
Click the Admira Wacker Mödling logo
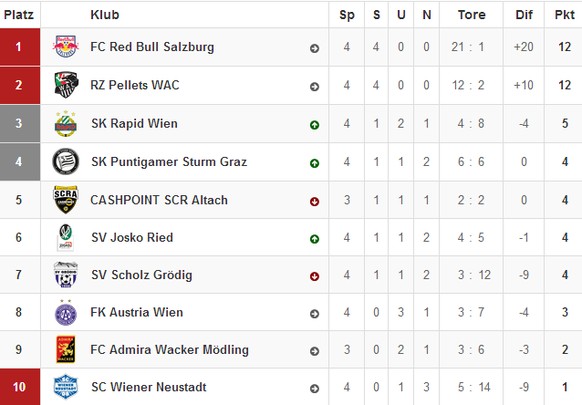click(x=66, y=349)
